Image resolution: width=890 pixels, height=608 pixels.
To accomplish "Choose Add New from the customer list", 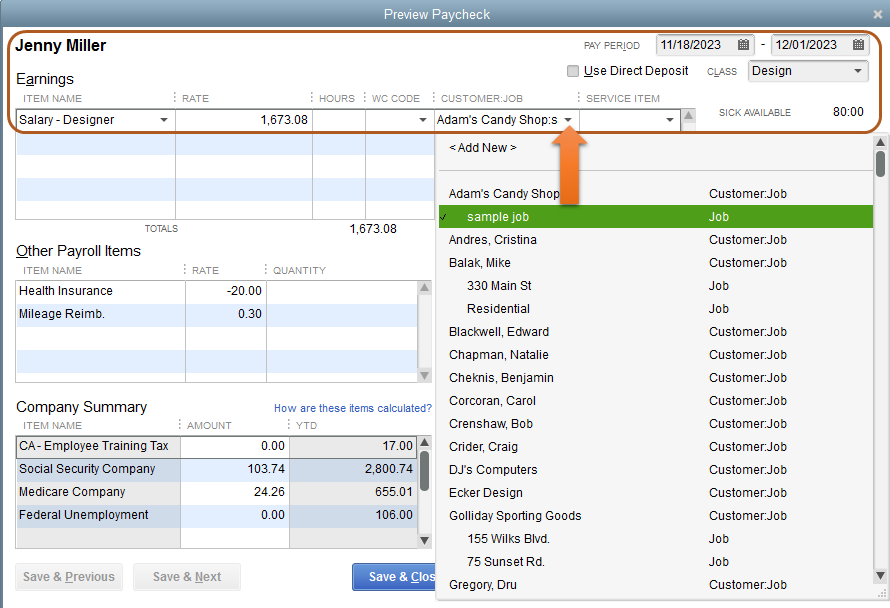I will (483, 148).
